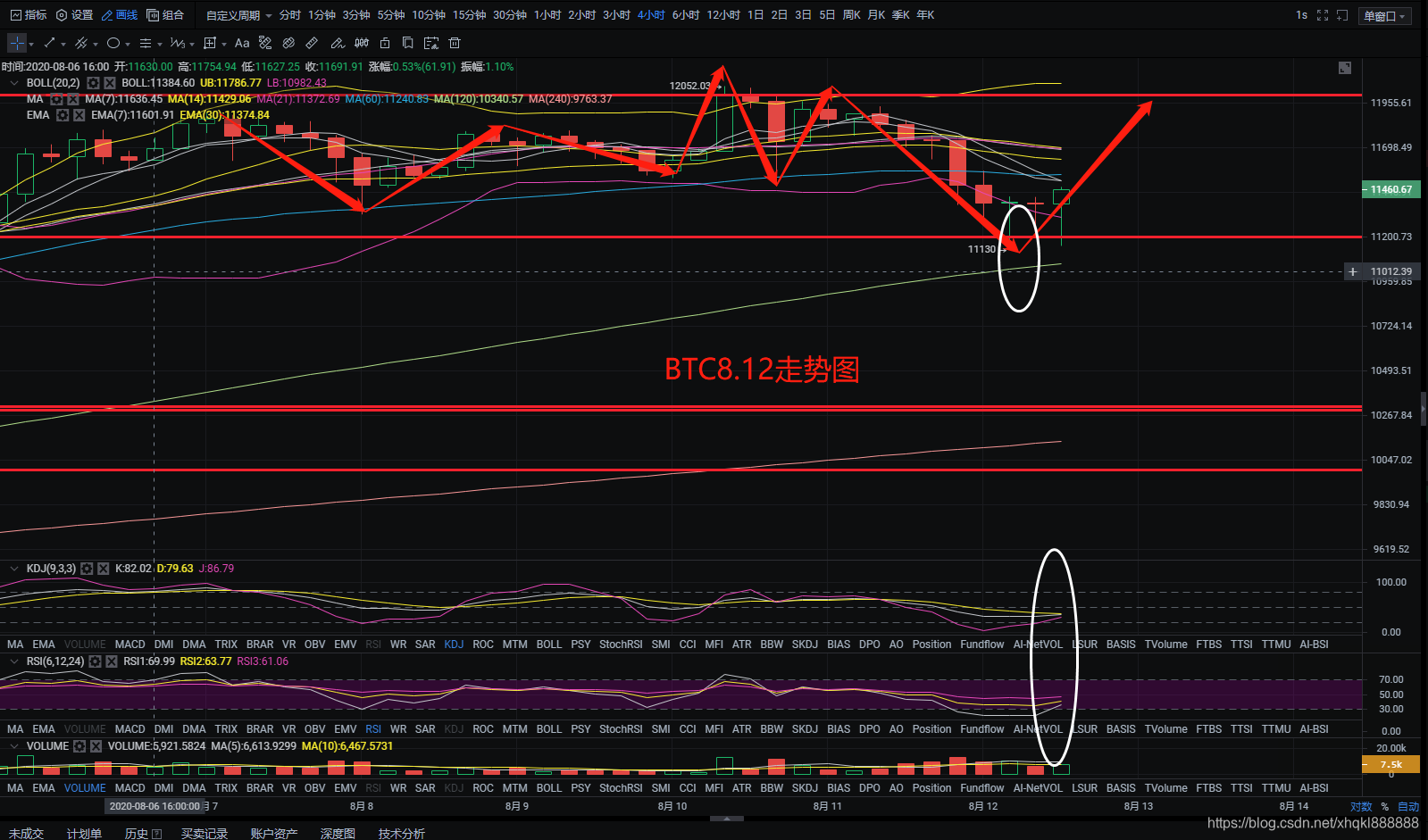Select the freehand brush tool
The height and width of the screenshot is (840, 1428).
[337, 43]
